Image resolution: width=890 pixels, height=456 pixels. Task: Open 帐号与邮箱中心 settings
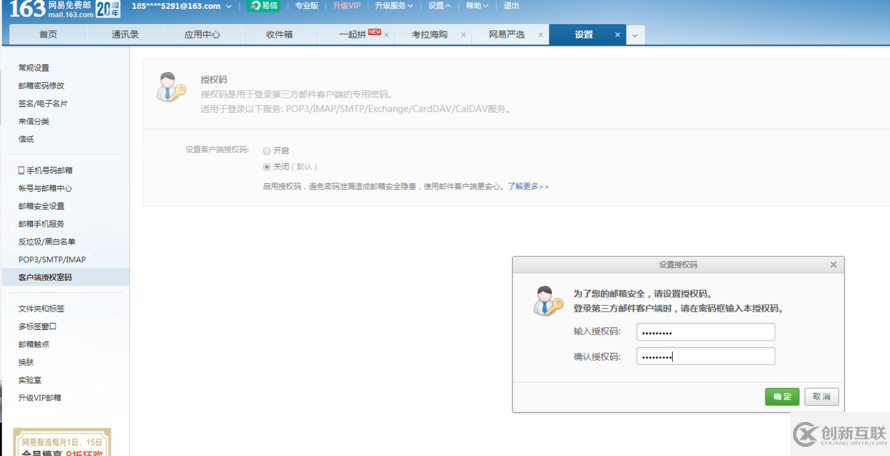point(45,188)
